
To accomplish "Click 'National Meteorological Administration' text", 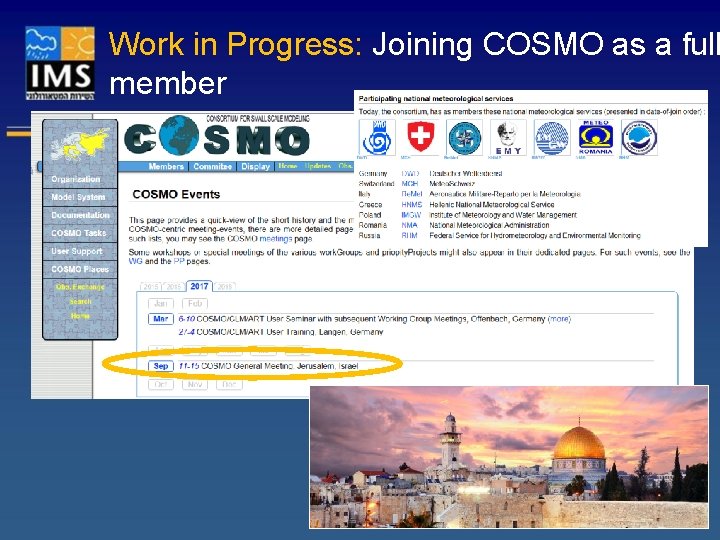I will pyautogui.click(x=489, y=225).
